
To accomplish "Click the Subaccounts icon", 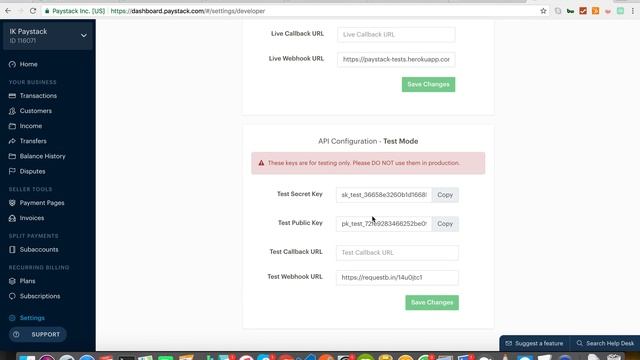I will coord(12,249).
